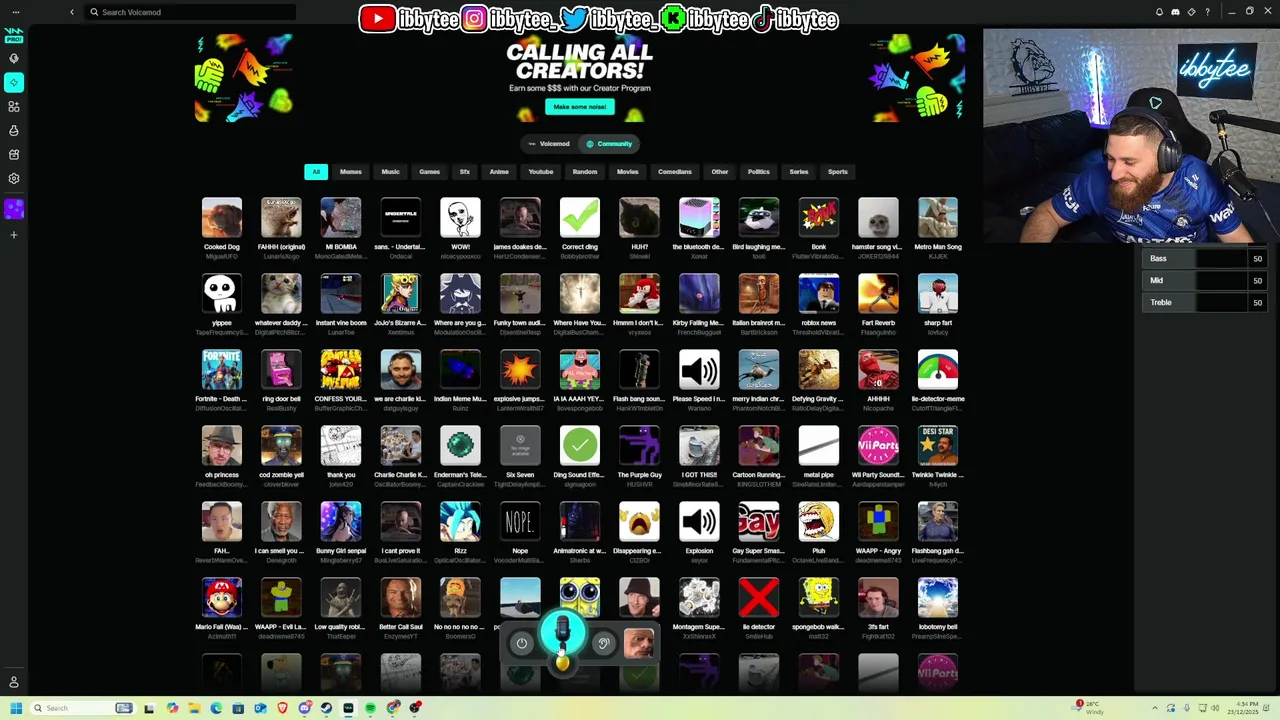Image resolution: width=1280 pixels, height=720 pixels.
Task: Play the yippeee sound tile
Action: (x=222, y=294)
